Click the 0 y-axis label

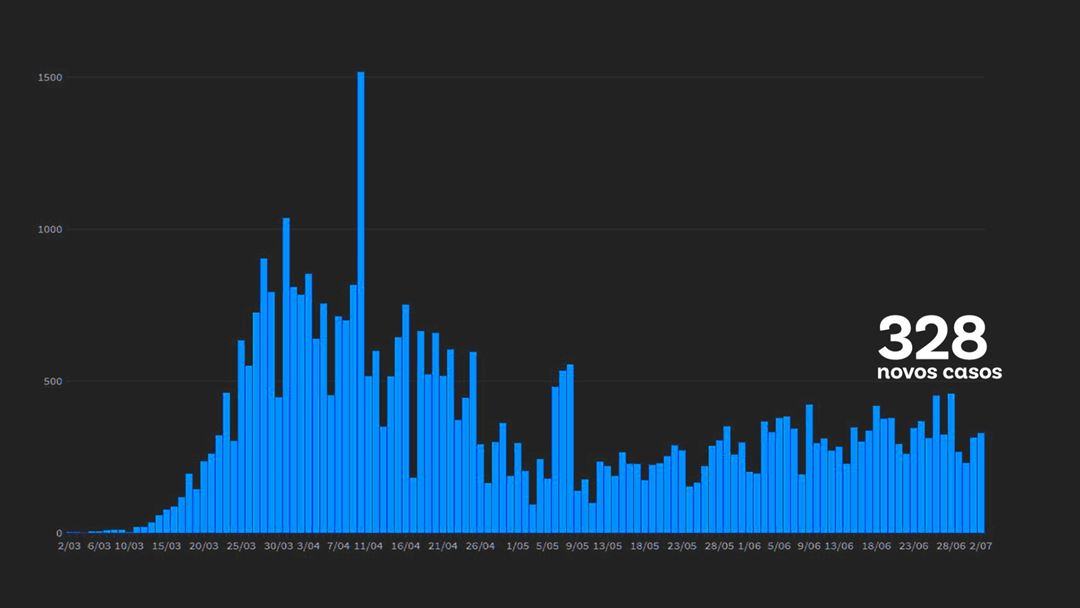click(59, 533)
